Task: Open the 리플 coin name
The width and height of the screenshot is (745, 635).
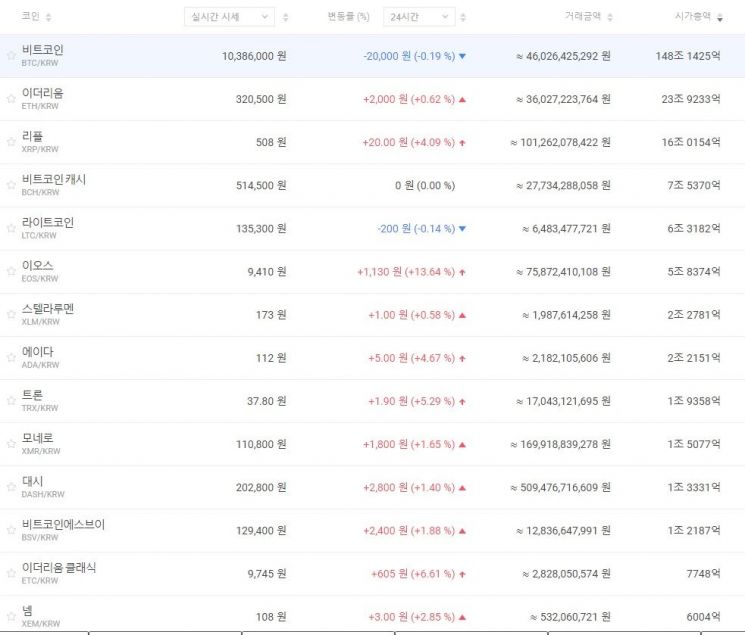Action: 32,136
